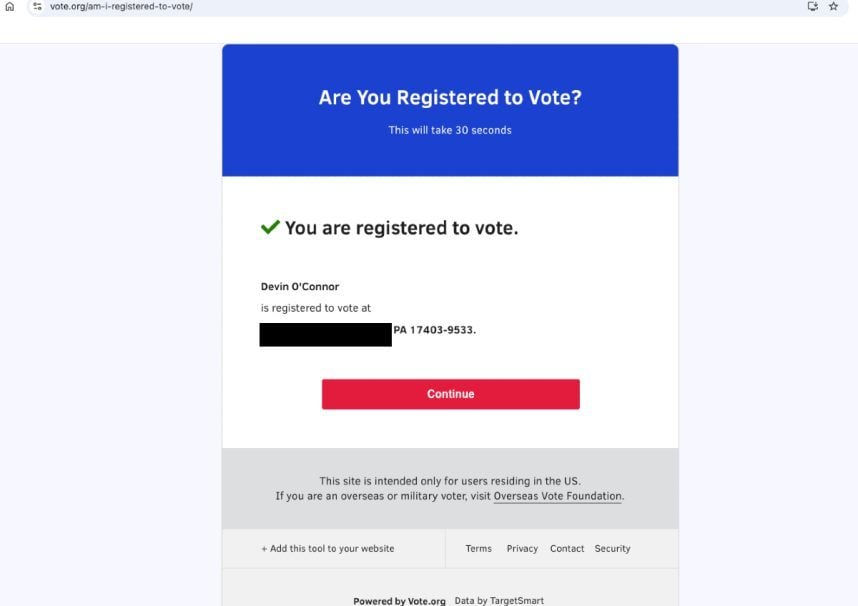
Task: Click Data by TargetSmart text
Action: click(499, 601)
